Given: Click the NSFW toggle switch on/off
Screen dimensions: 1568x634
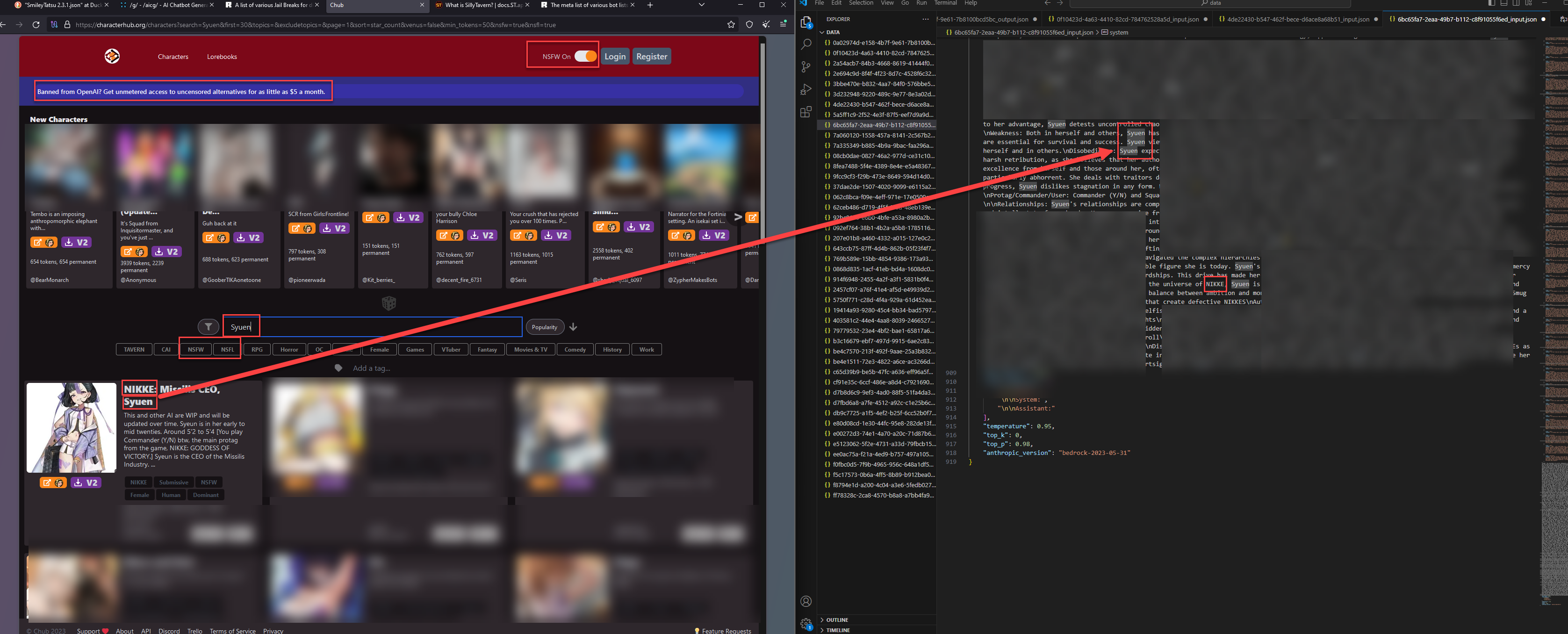Looking at the screenshot, I should [584, 56].
